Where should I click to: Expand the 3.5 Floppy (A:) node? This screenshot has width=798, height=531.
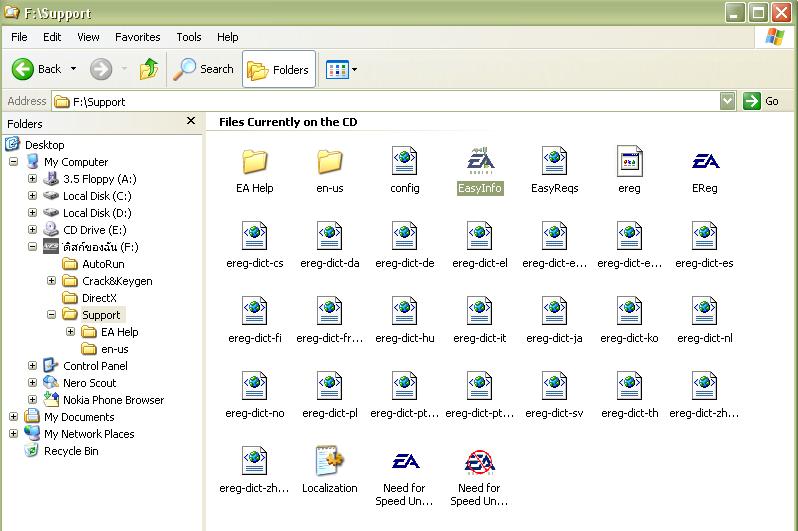tap(33, 179)
